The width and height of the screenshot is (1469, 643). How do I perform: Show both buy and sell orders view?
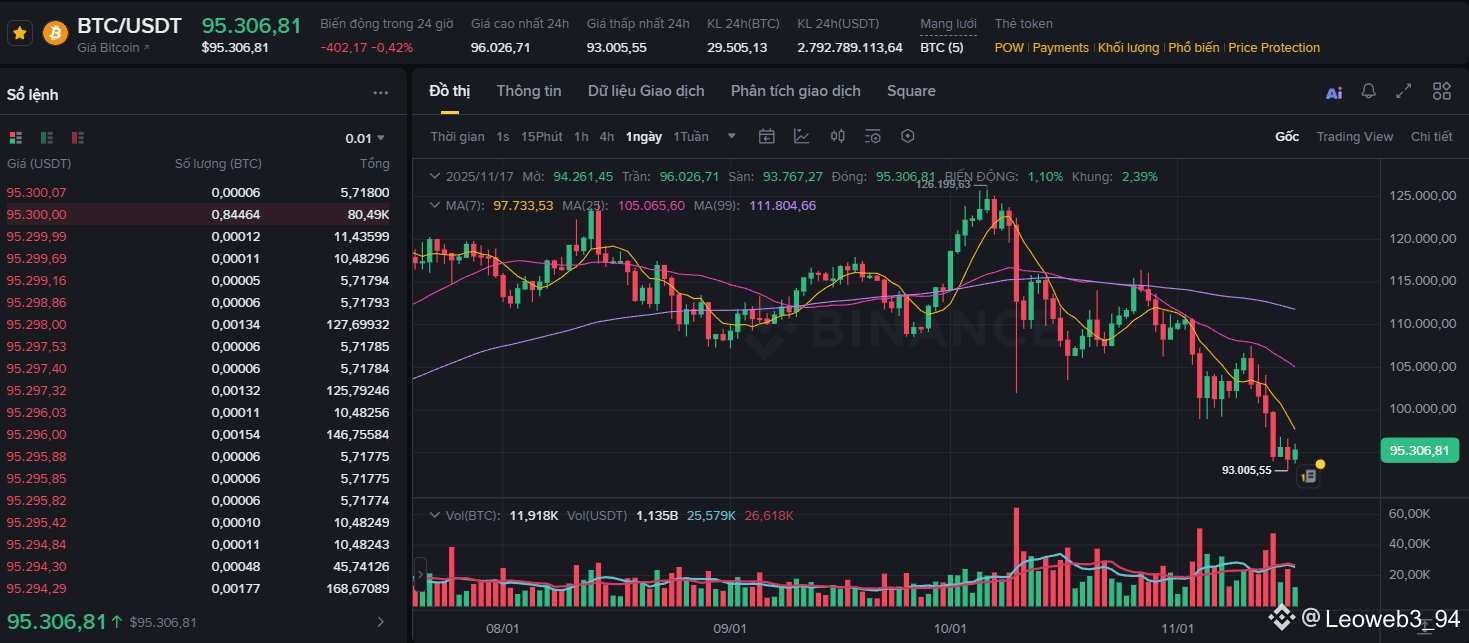(x=16, y=138)
